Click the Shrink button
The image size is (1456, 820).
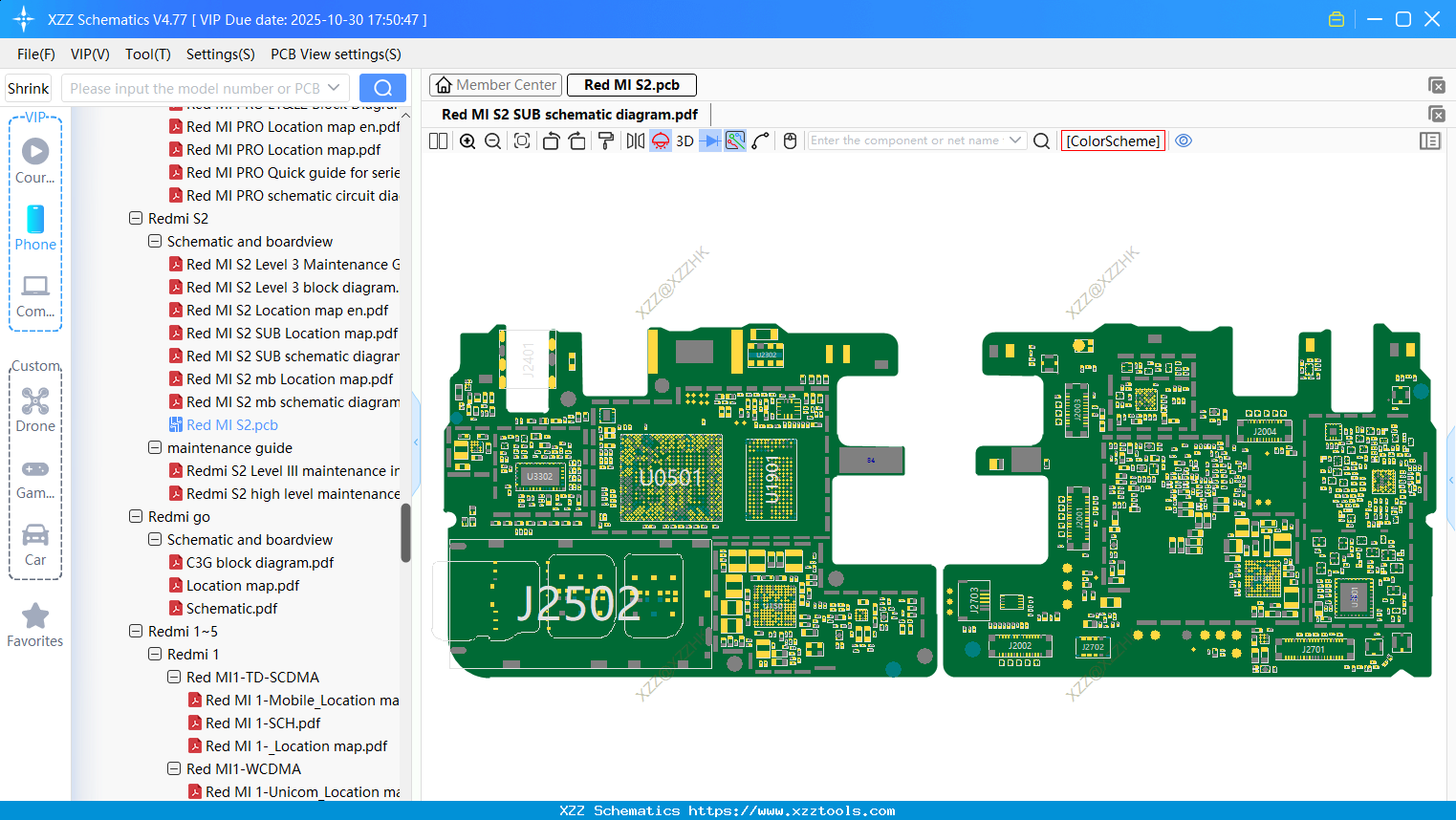pos(29,89)
